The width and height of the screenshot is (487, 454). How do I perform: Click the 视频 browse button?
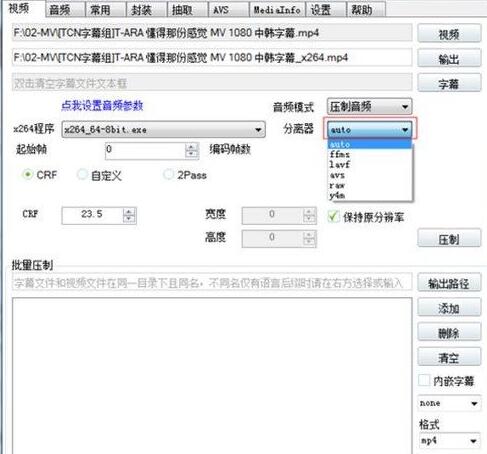[x=449, y=34]
